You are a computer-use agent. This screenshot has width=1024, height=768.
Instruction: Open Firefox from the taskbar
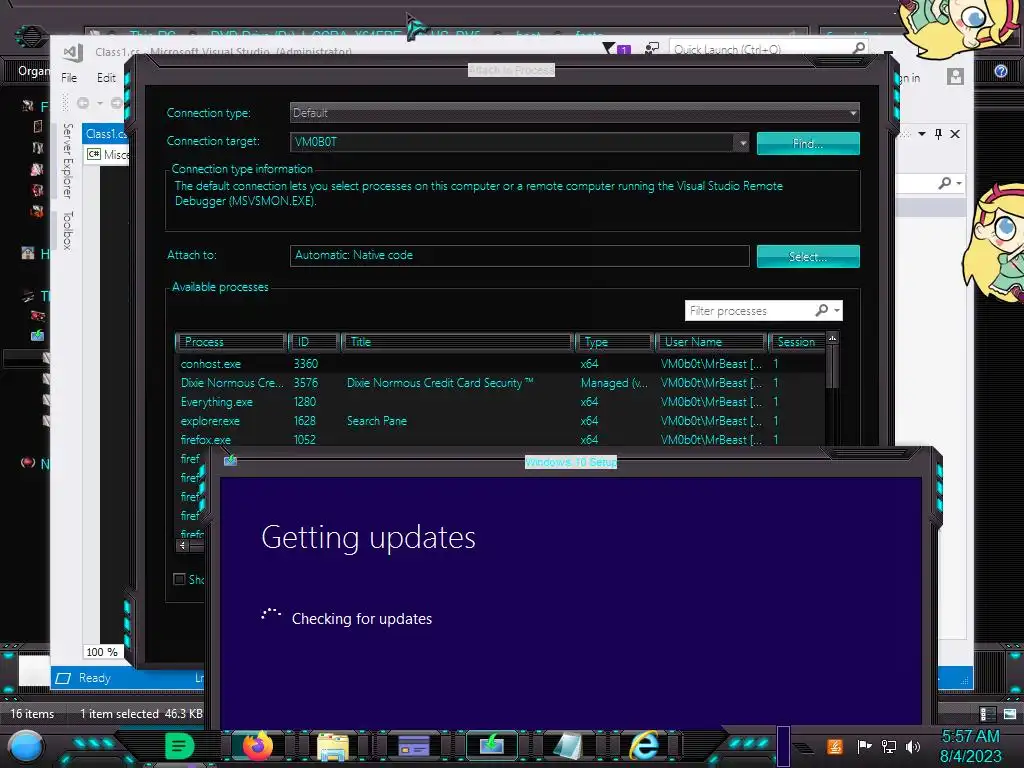pos(257,745)
